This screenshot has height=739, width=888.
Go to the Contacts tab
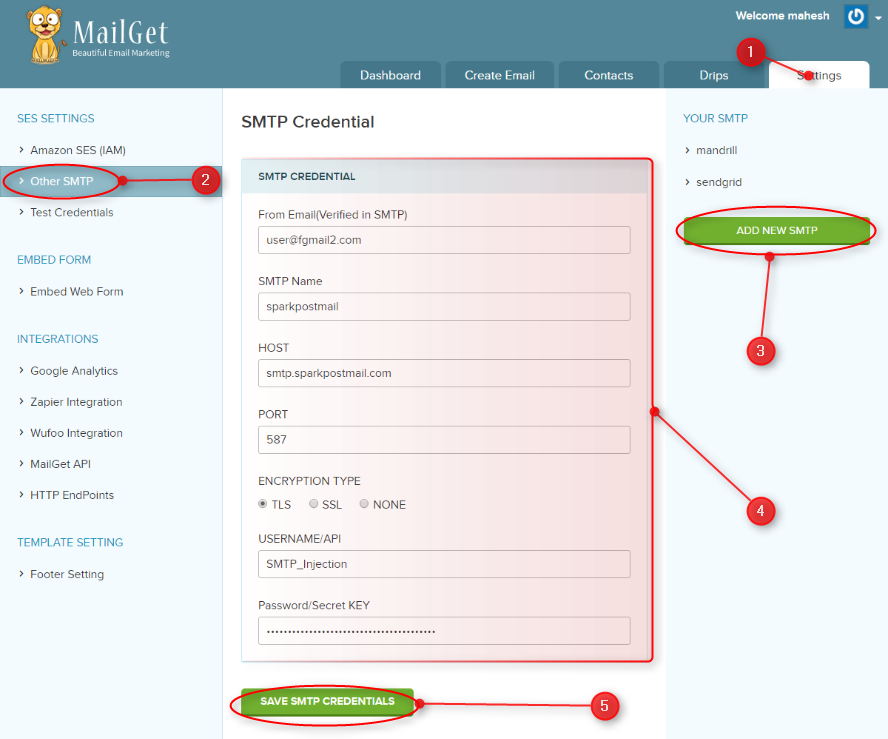pyautogui.click(x=609, y=75)
